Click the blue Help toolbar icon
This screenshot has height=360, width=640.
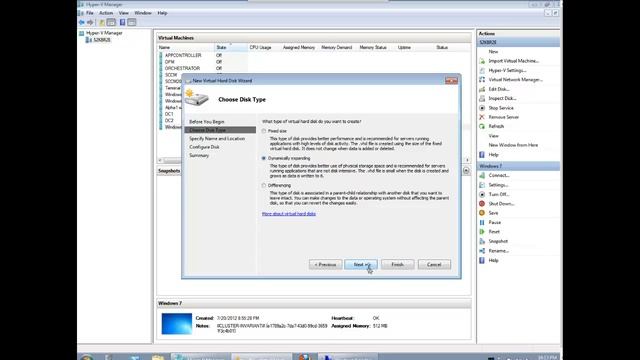click(x=122, y=22)
